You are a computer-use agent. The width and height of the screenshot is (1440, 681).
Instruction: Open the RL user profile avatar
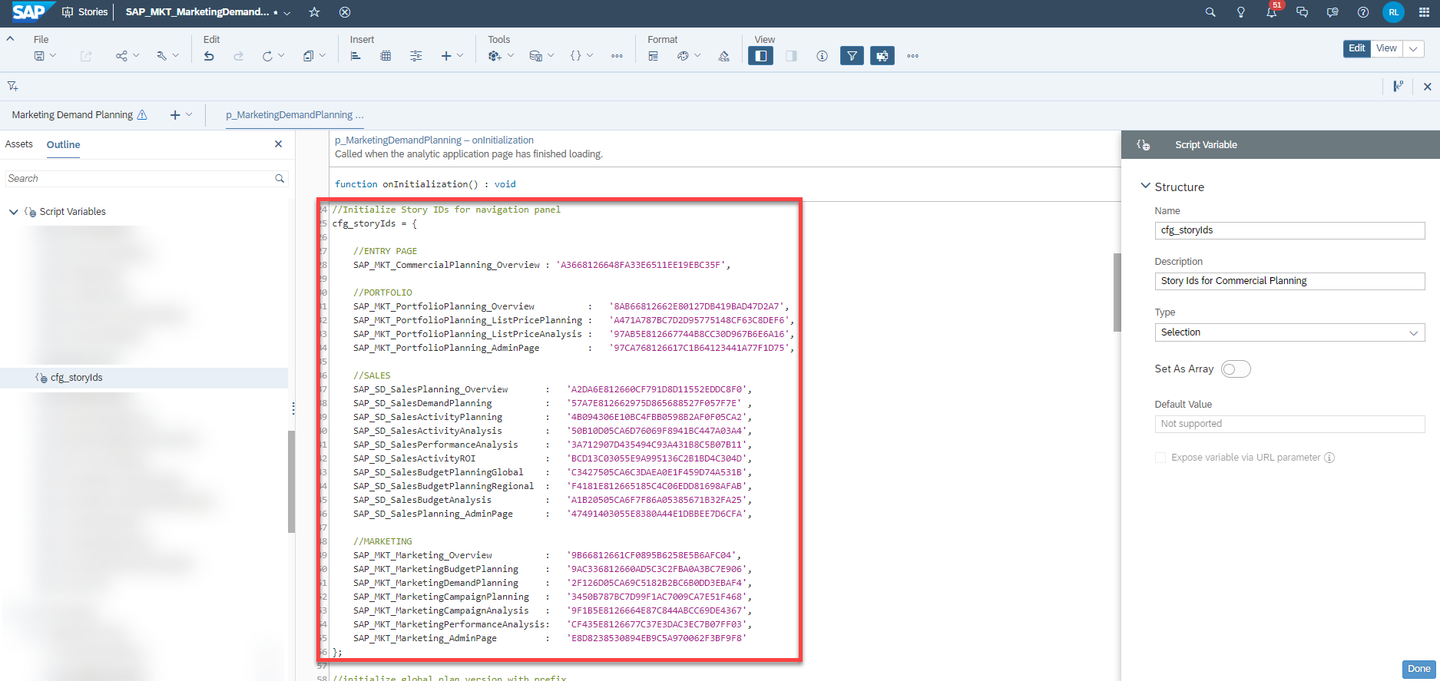pyautogui.click(x=1393, y=13)
